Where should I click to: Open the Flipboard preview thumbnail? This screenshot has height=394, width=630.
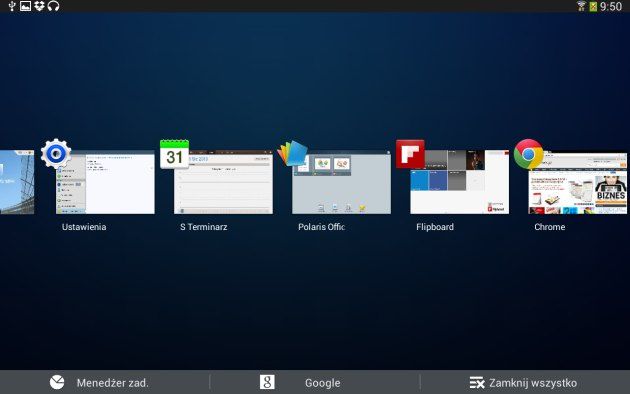[x=460, y=182]
